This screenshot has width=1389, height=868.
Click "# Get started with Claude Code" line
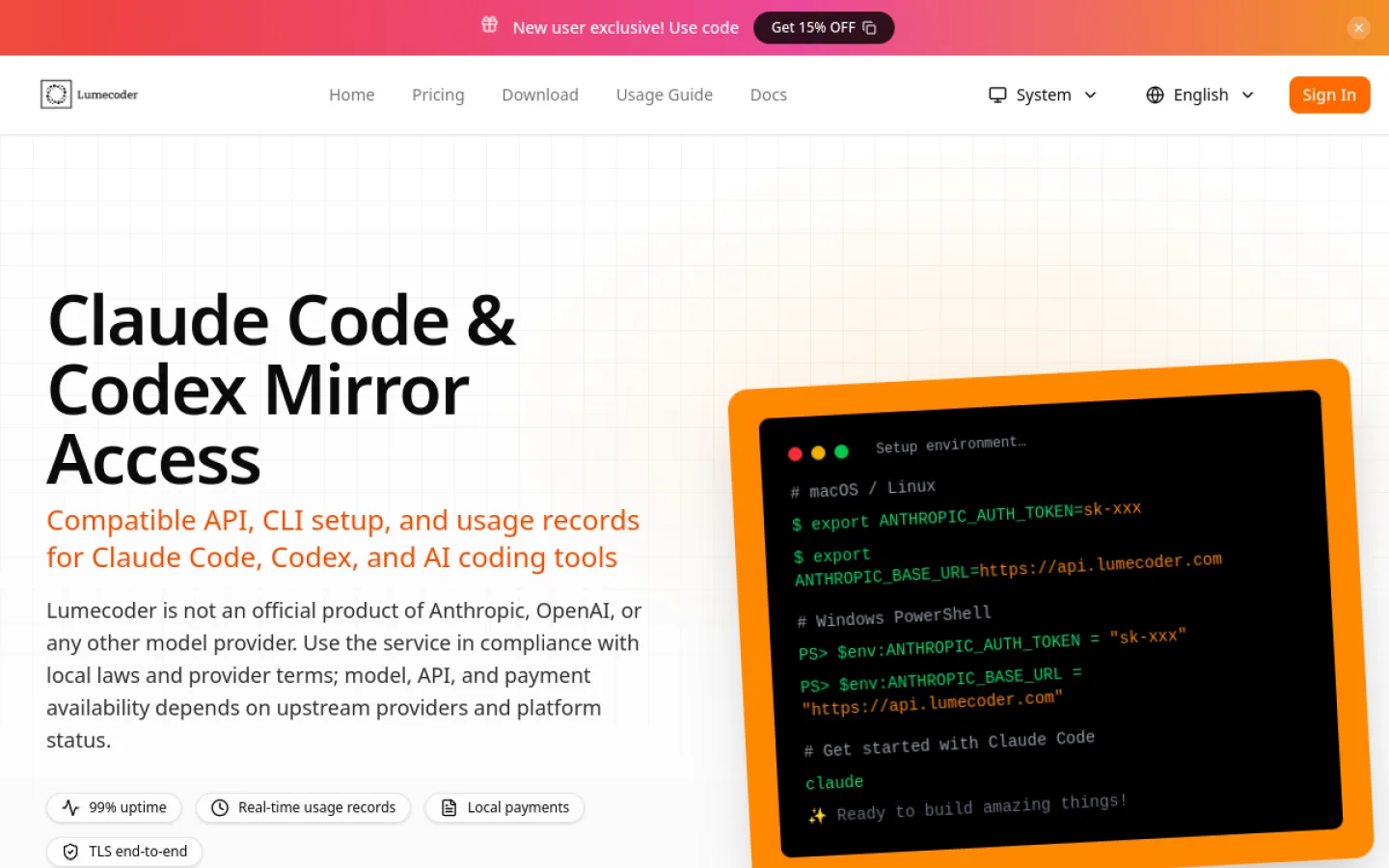pos(949,744)
